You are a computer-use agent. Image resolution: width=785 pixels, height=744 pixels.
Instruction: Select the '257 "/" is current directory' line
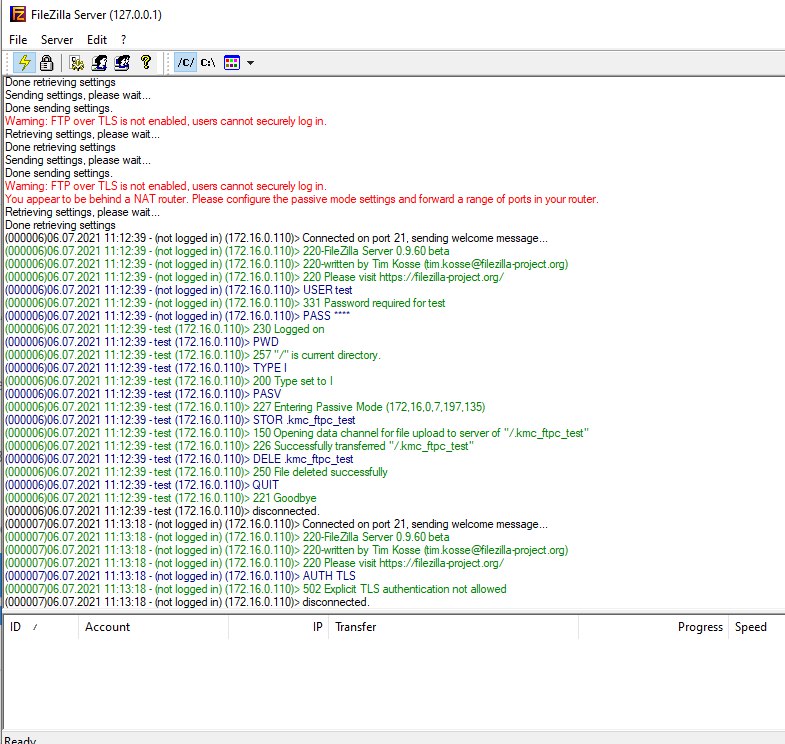(193, 355)
